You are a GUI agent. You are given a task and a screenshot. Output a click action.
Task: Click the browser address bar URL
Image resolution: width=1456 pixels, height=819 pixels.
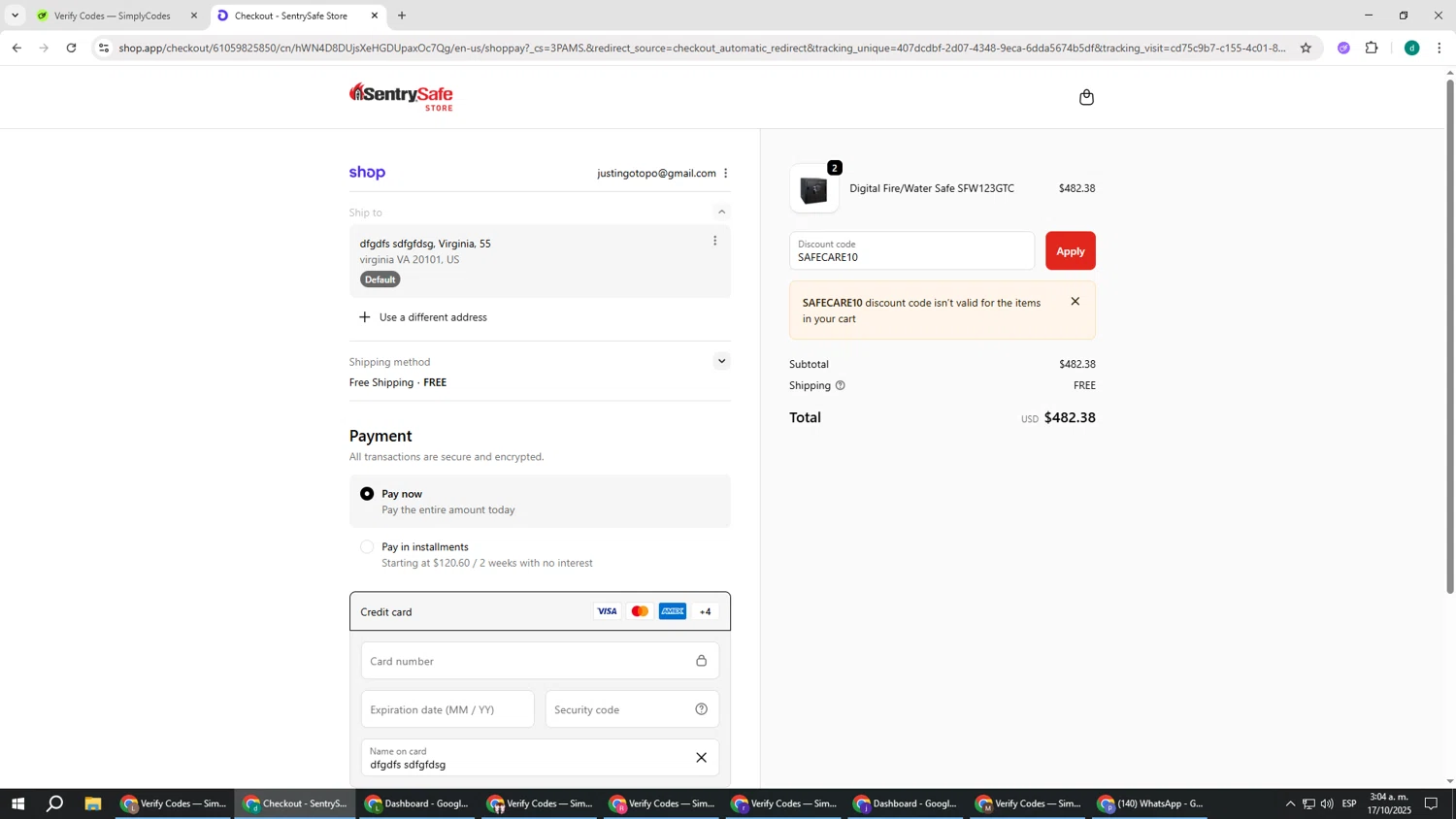(703, 48)
